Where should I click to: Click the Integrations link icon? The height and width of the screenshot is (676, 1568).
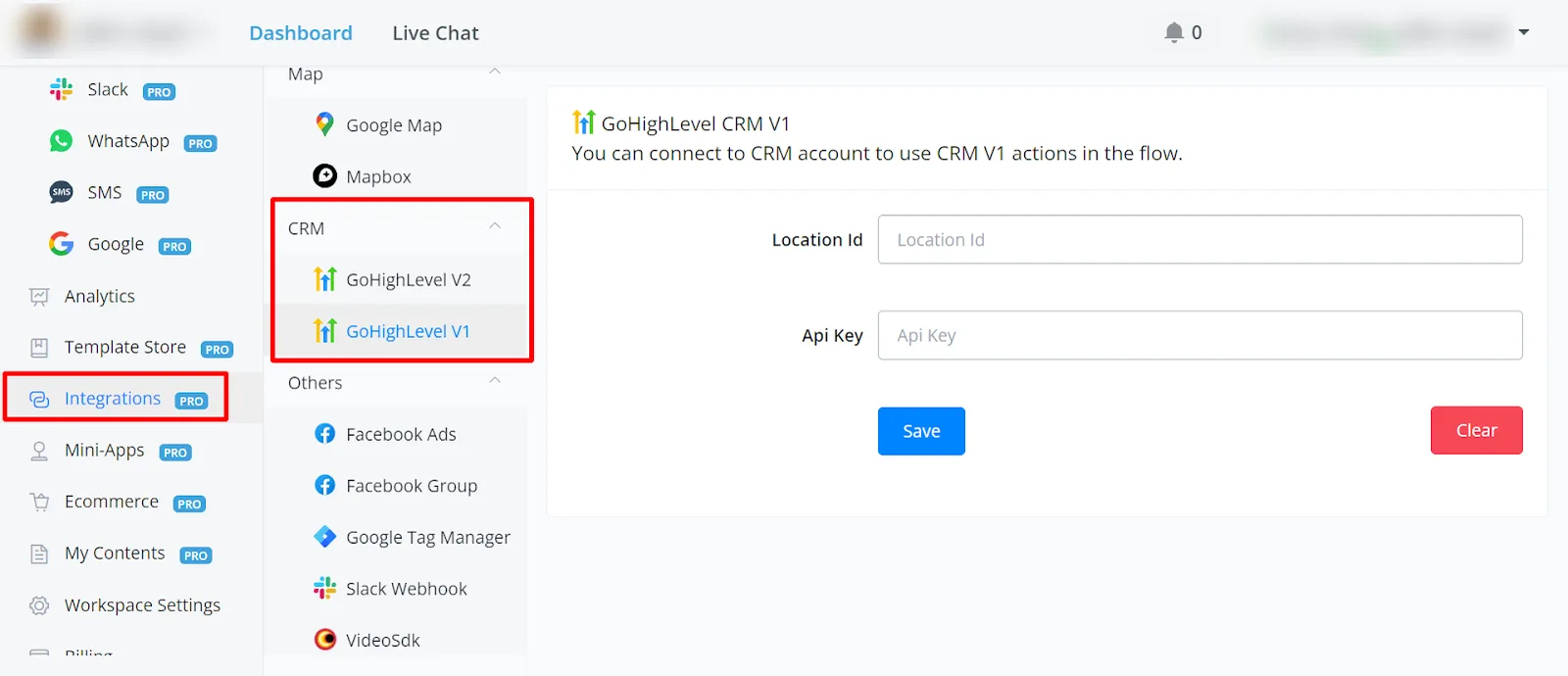39,399
